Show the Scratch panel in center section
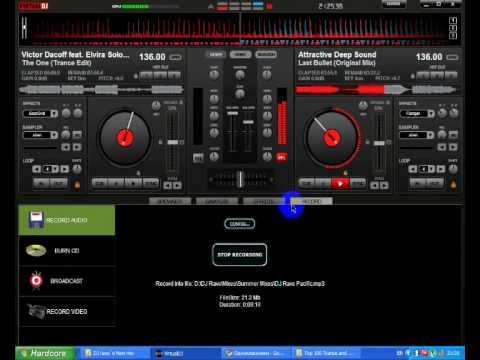480x360 pixels. [x=266, y=54]
